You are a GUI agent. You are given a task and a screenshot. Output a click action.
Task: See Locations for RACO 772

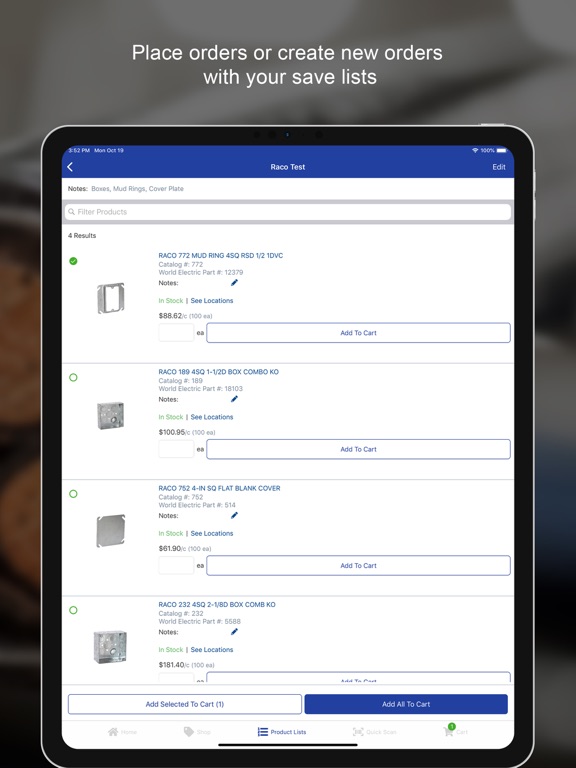[212, 301]
